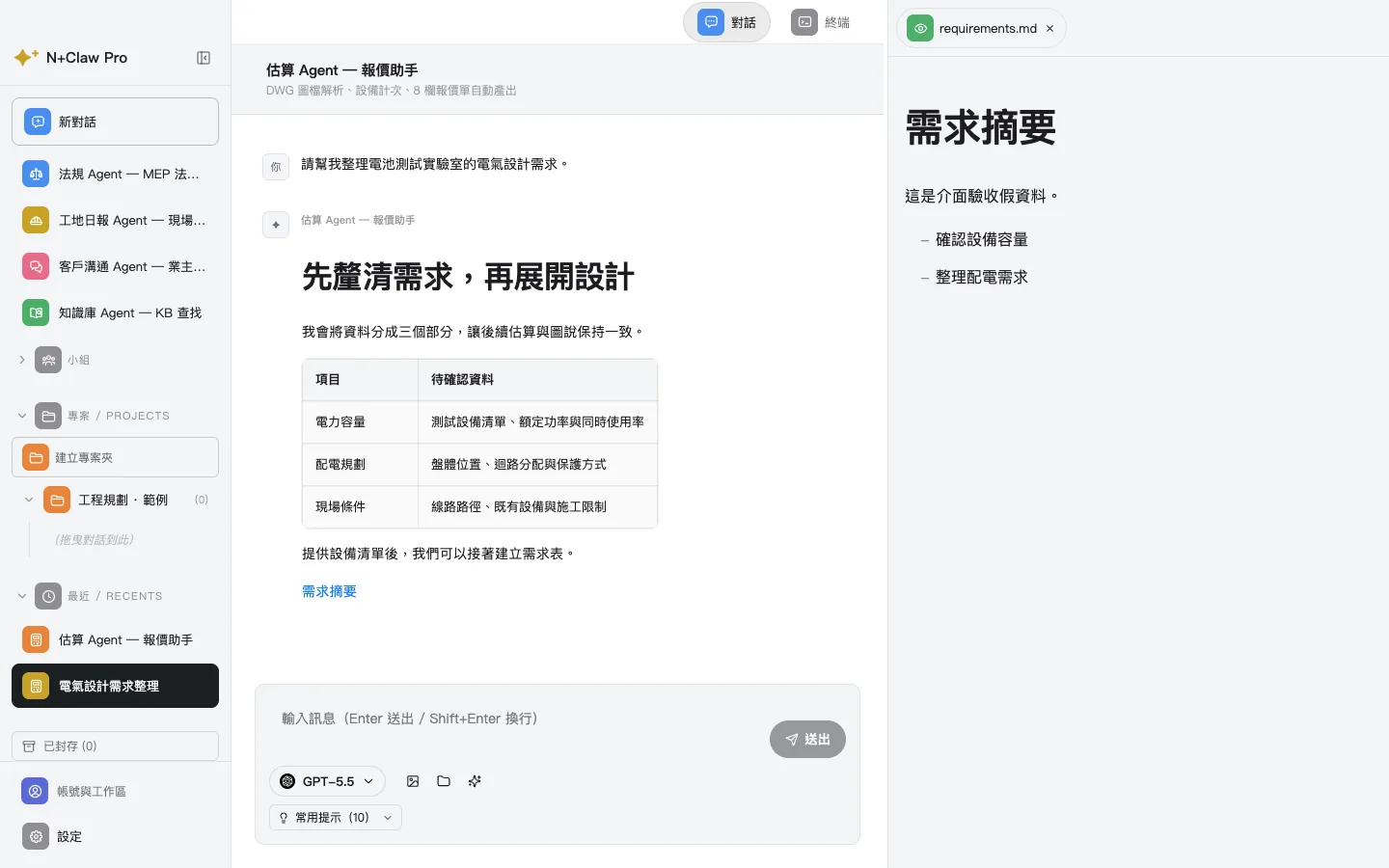
Task: Click the 客戶溝通 Agent chat icon
Action: tap(36, 266)
